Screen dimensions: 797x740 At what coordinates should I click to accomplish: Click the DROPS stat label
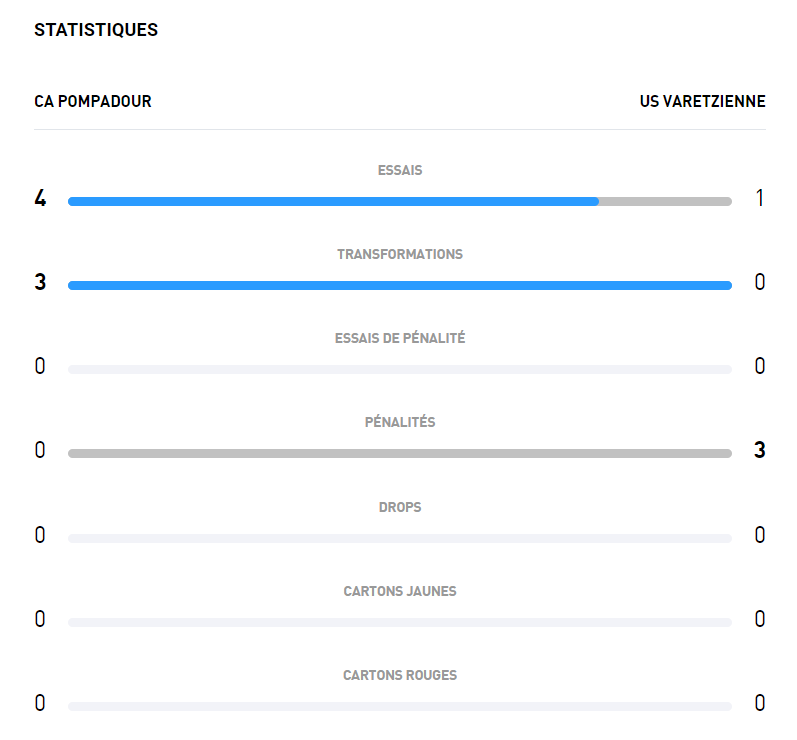pyautogui.click(x=400, y=507)
